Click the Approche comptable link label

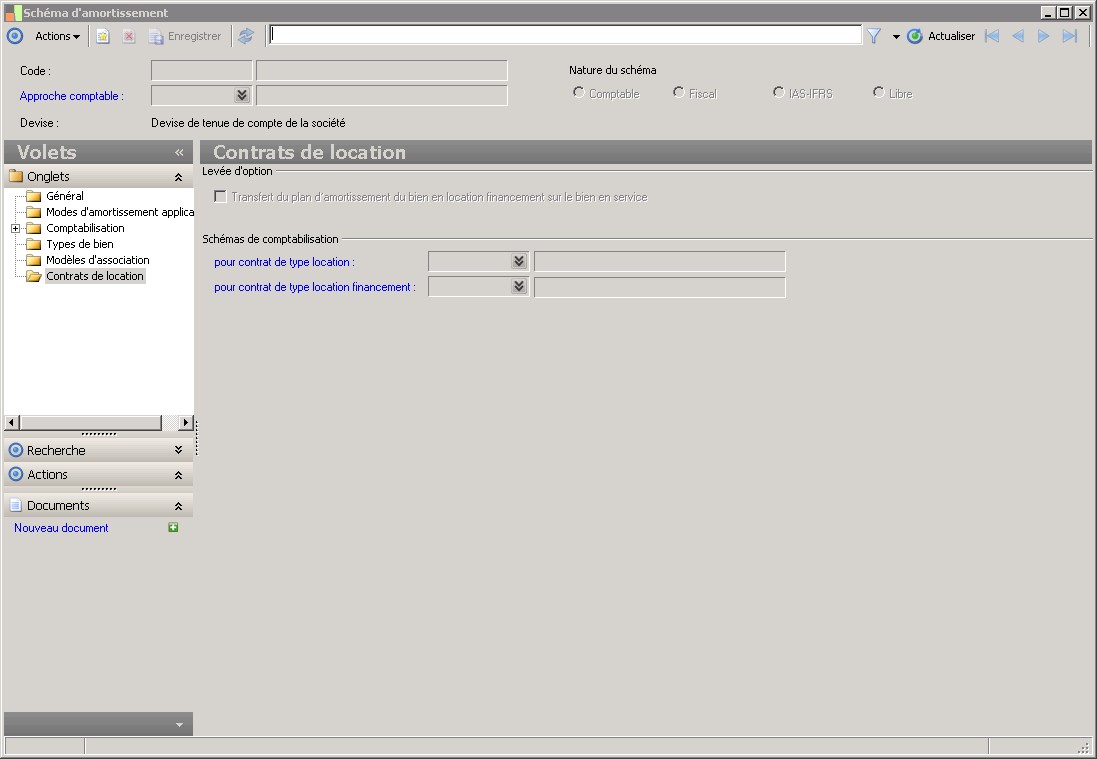(72, 97)
